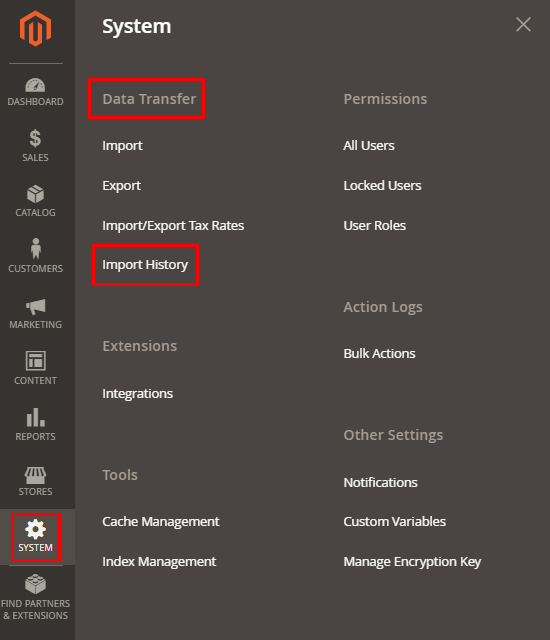550x640 pixels.
Task: Go to Import/Export Tax Rates
Action: click(x=173, y=225)
